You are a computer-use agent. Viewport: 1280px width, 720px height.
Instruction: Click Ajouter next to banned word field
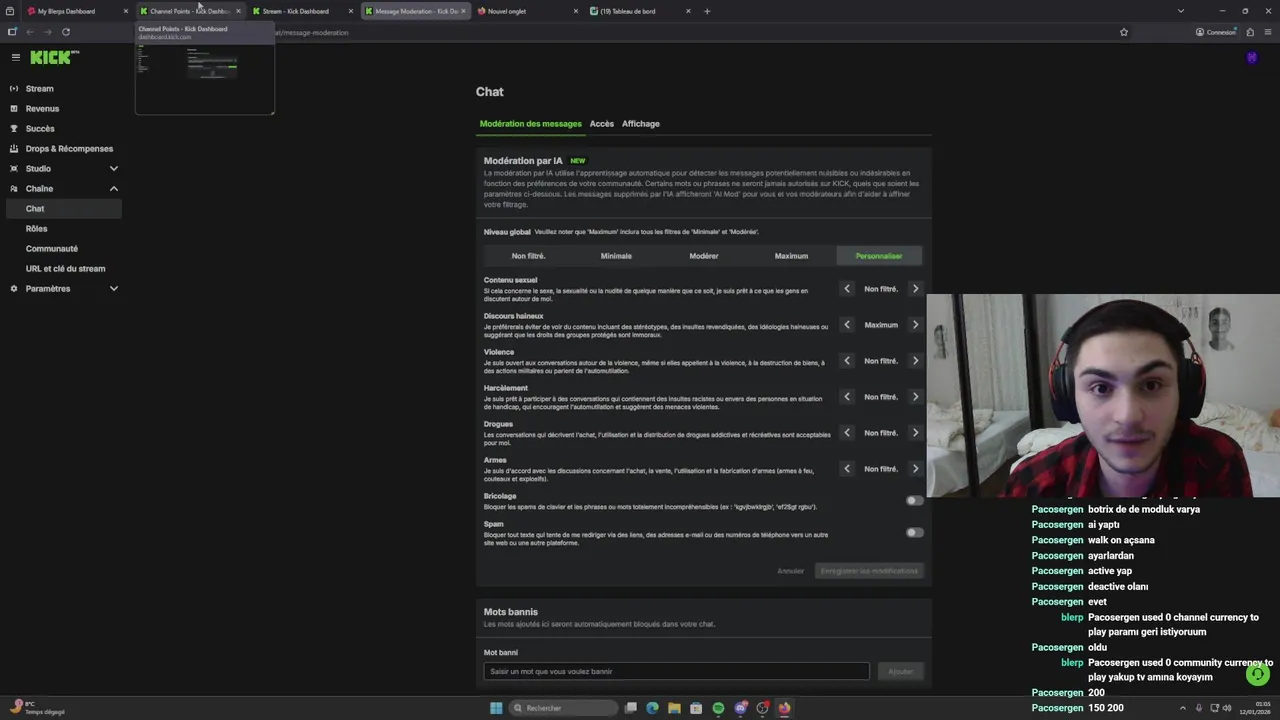point(900,672)
